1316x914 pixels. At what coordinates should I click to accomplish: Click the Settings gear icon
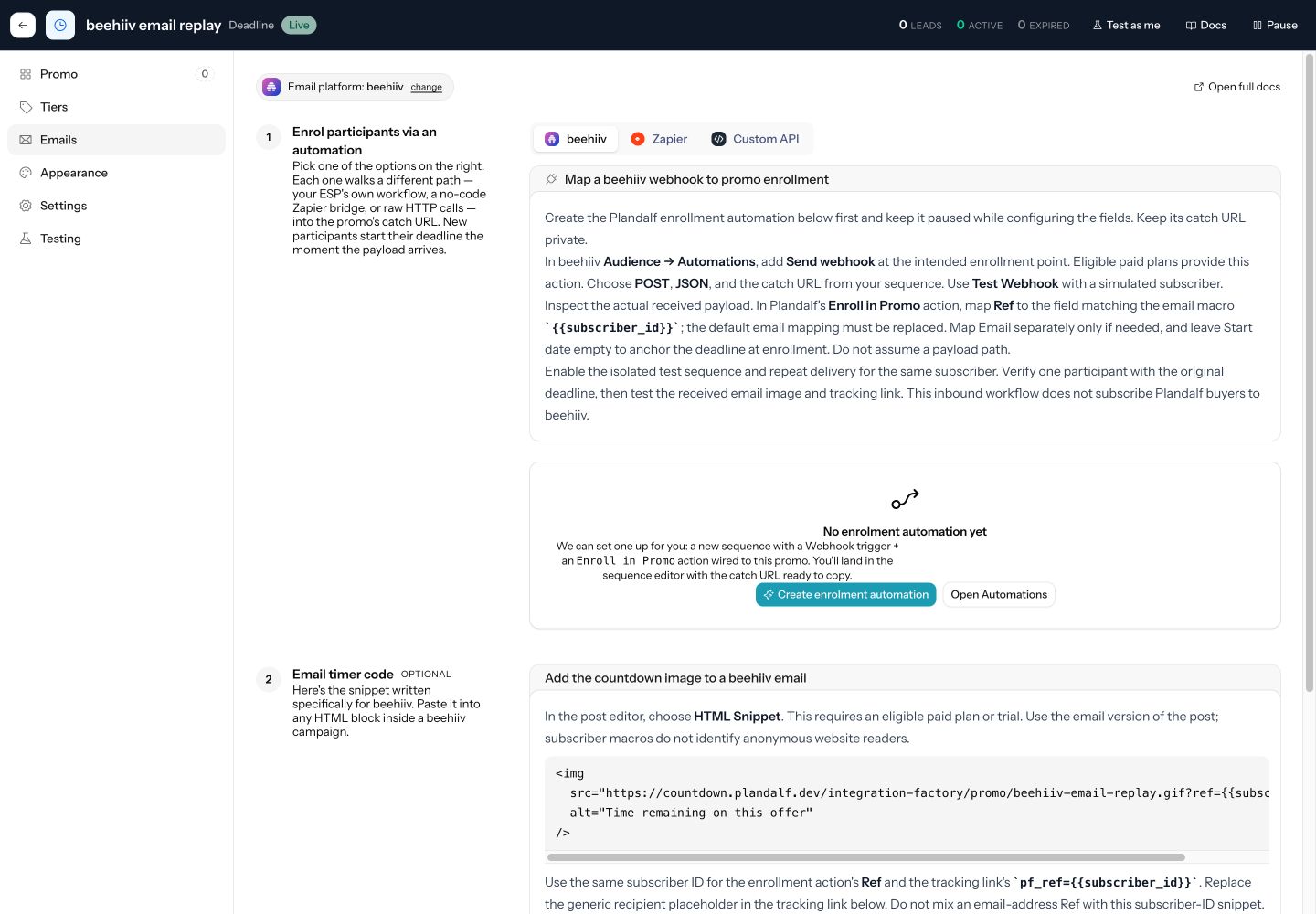(26, 206)
